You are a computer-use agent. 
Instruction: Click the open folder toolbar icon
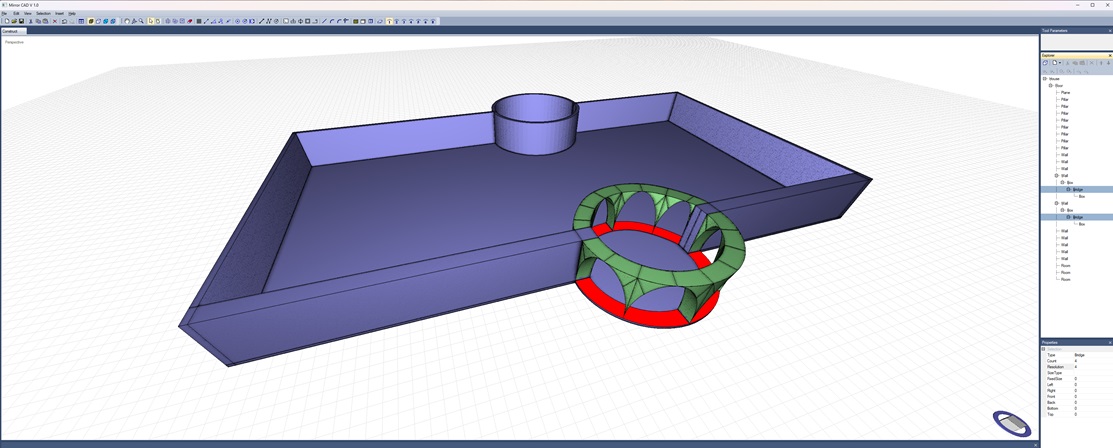(14, 21)
